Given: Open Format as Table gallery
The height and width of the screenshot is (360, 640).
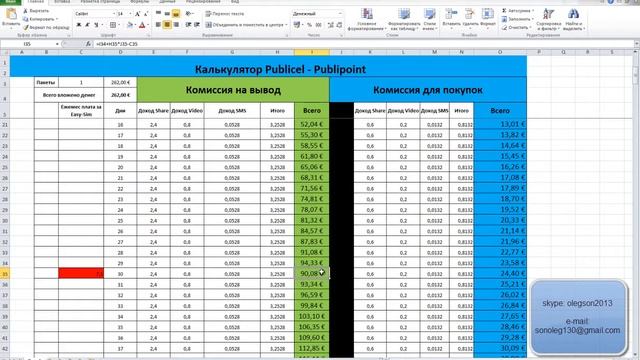Looking at the screenshot, I should pos(404,20).
